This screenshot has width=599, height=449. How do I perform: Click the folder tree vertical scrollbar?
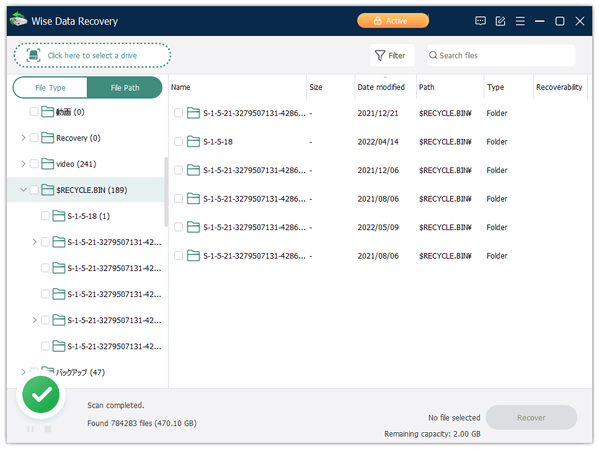tap(166, 192)
